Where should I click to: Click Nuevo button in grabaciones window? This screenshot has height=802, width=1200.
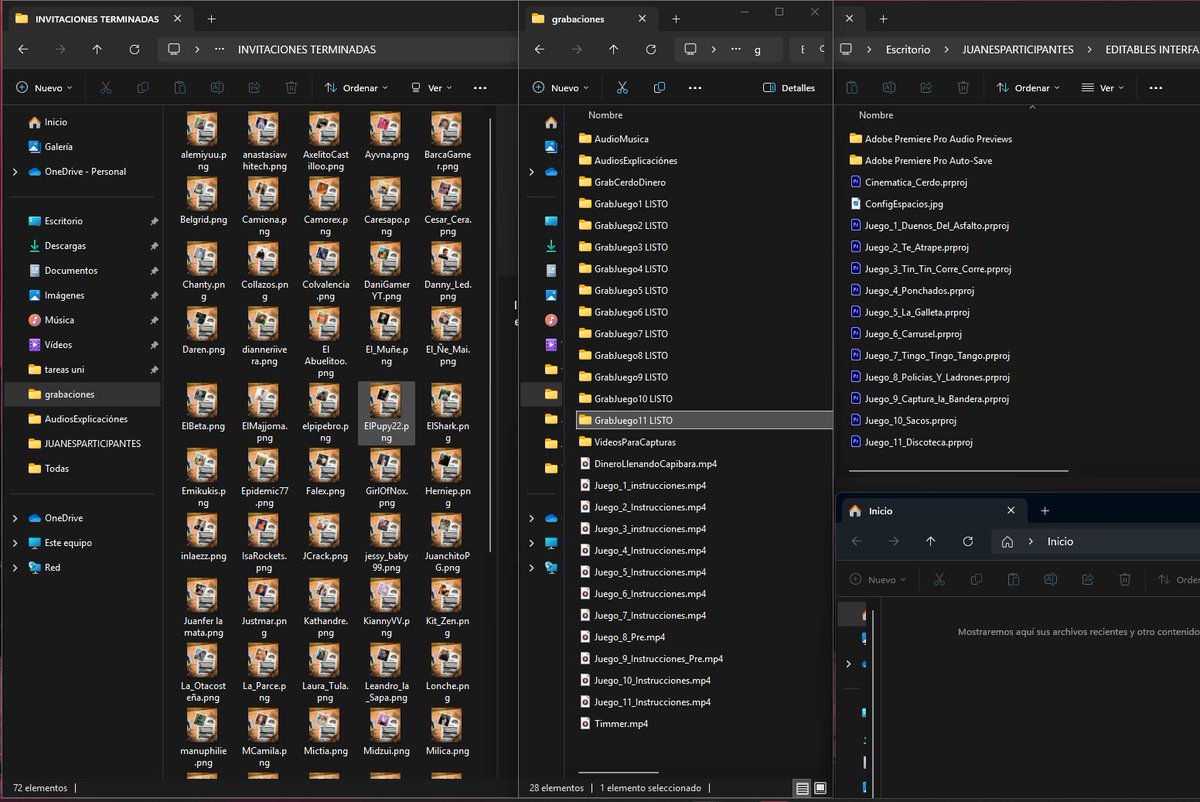click(561, 88)
